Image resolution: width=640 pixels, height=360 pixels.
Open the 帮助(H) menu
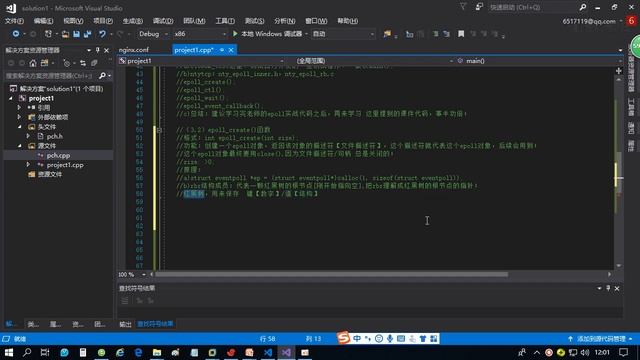(x=347, y=21)
